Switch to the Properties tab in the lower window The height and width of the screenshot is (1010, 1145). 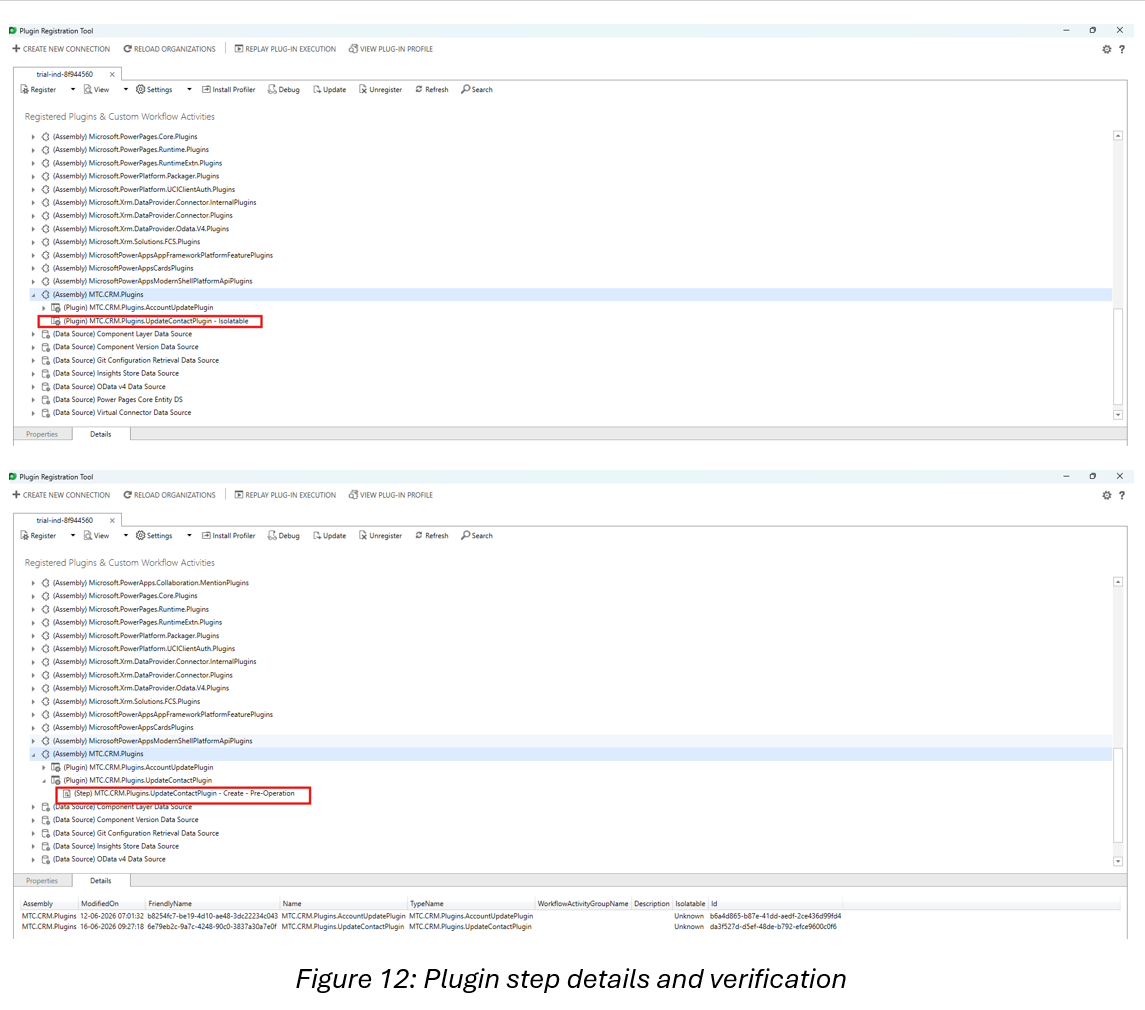coord(42,881)
